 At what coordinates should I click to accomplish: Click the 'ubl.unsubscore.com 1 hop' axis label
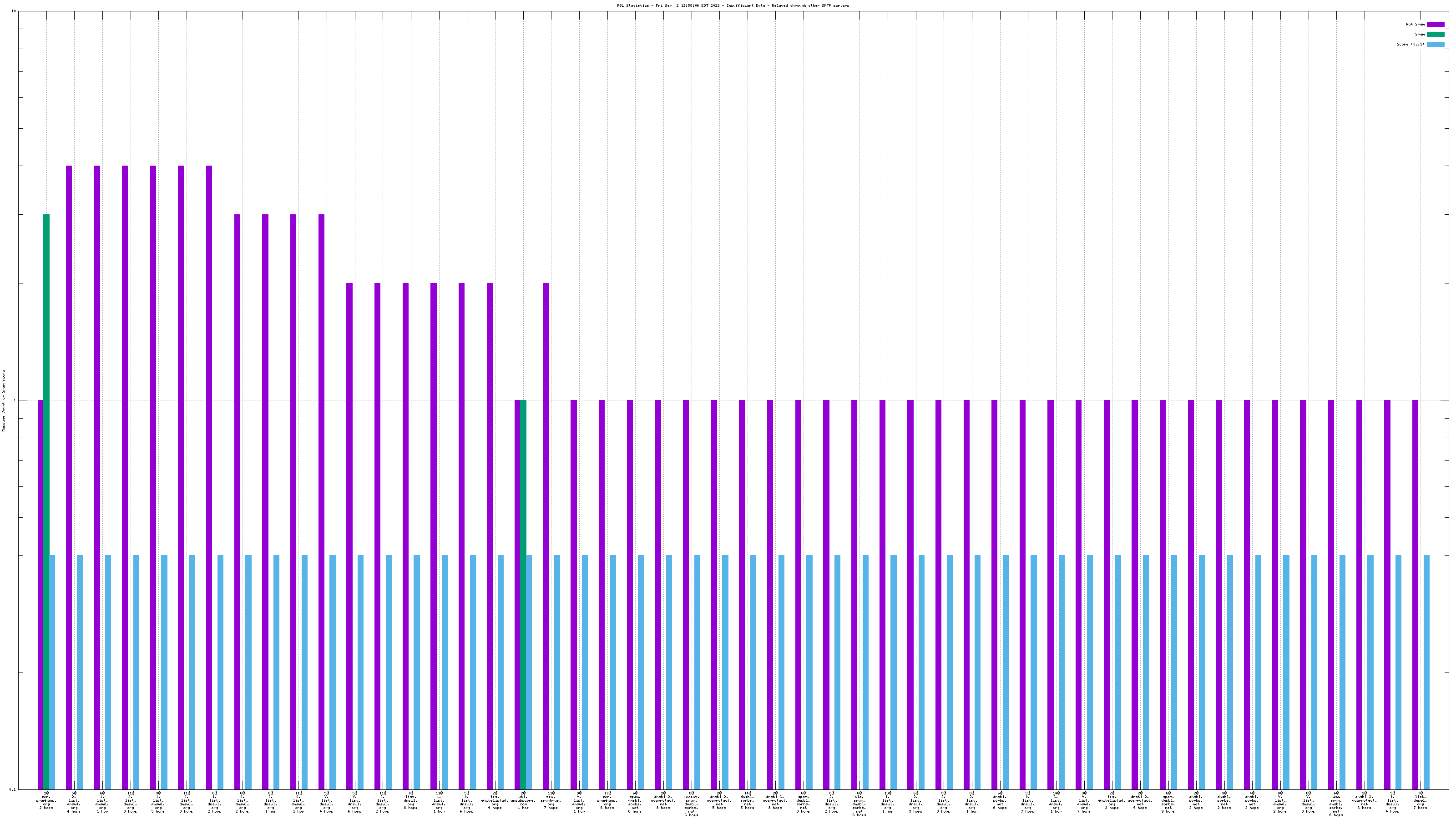coord(523,801)
